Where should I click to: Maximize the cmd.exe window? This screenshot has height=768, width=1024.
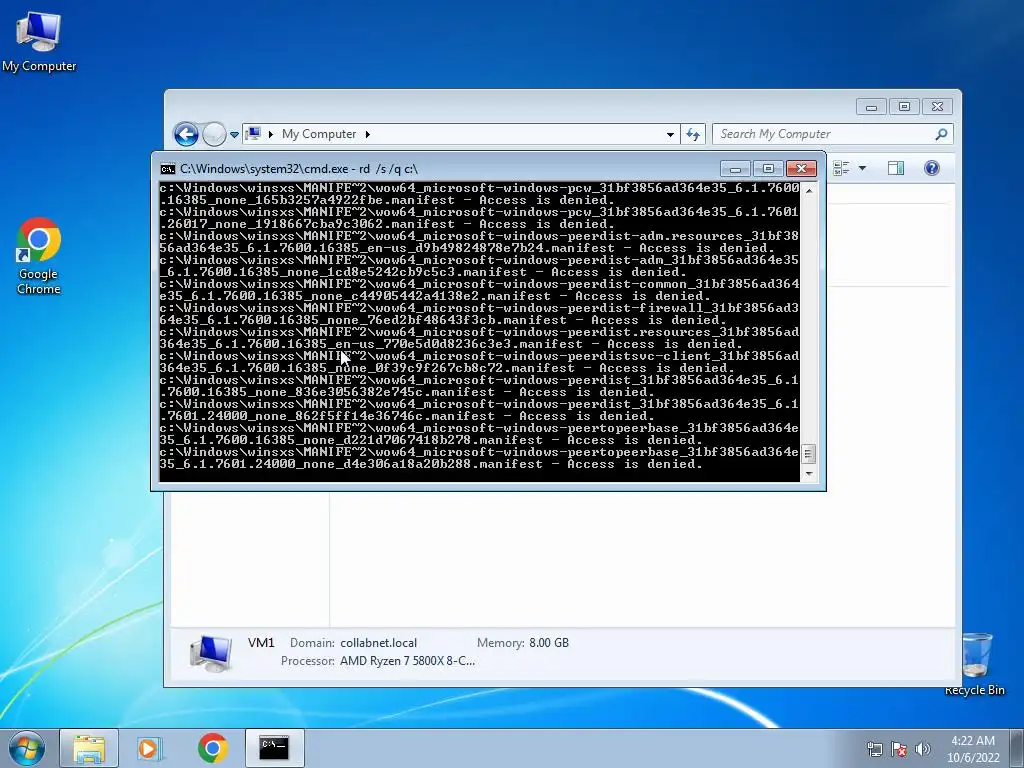point(768,168)
